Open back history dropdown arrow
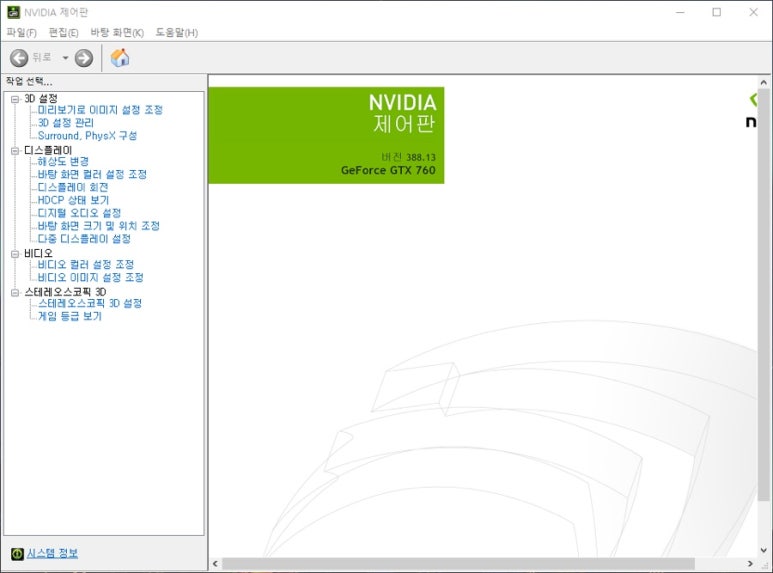The image size is (773, 573). click(65, 58)
